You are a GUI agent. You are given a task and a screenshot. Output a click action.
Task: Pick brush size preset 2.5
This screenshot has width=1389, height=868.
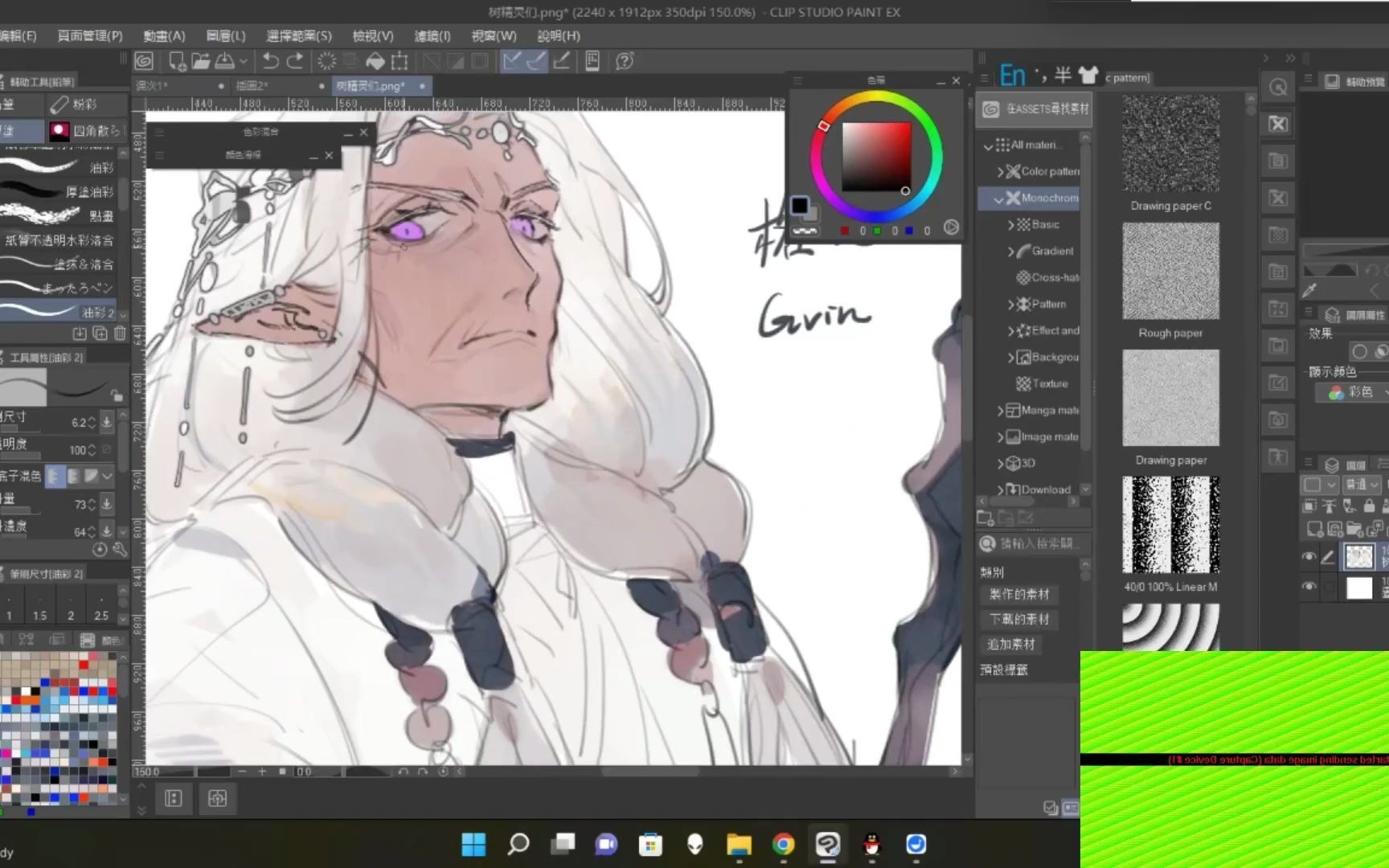[x=101, y=607]
